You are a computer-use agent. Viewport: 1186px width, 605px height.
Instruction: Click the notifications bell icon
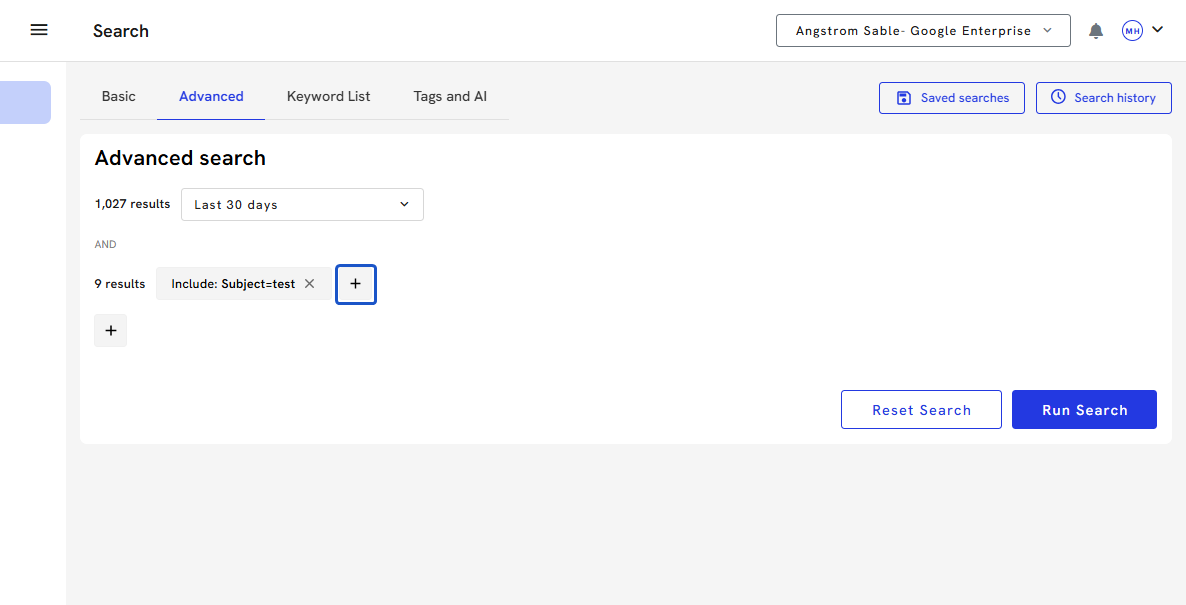[1096, 31]
